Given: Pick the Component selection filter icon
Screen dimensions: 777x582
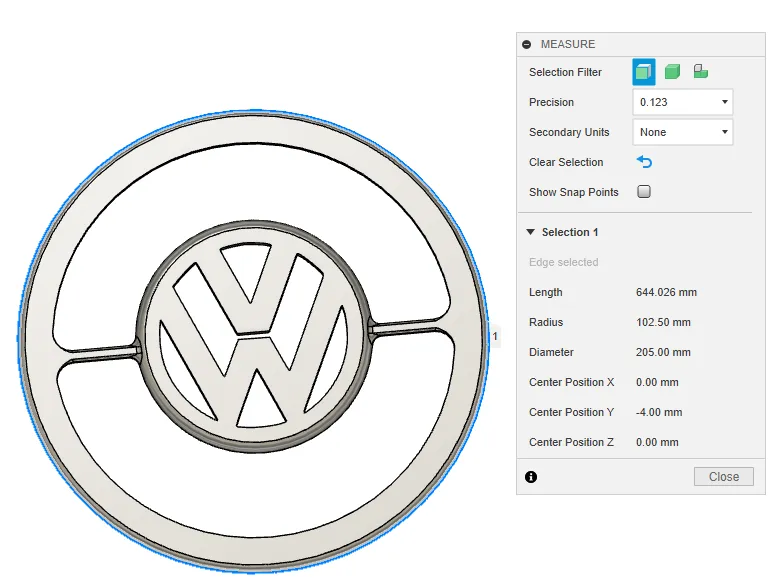Looking at the screenshot, I should (x=701, y=72).
